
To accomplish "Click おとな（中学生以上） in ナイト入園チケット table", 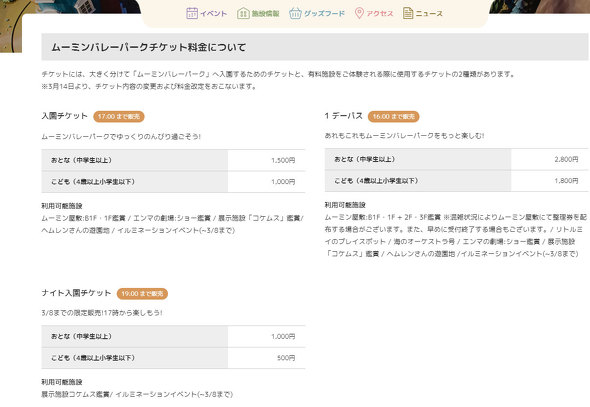I will (81, 336).
